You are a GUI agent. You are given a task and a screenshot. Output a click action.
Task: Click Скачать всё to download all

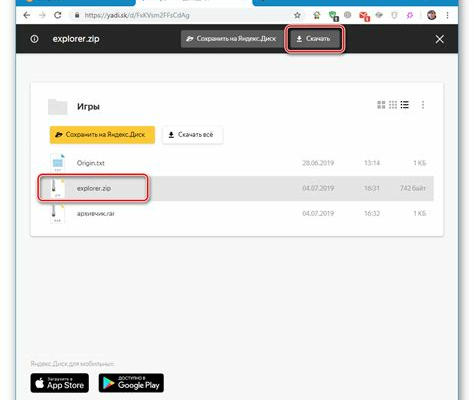tap(193, 135)
